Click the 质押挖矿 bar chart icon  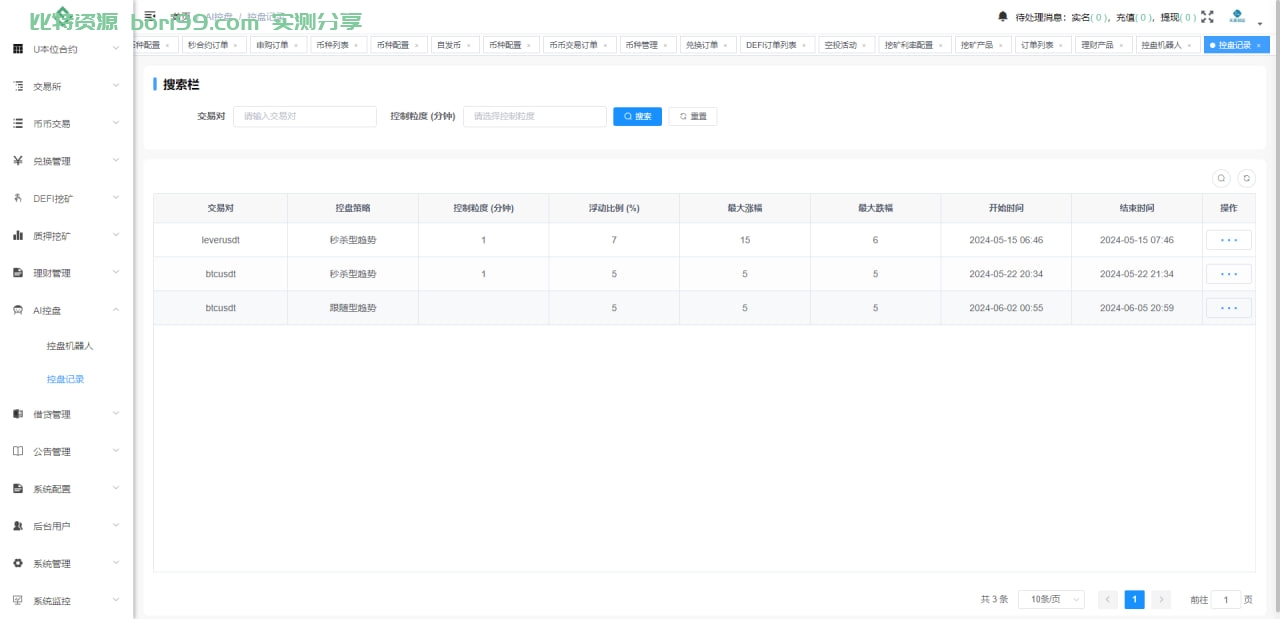tap(18, 235)
